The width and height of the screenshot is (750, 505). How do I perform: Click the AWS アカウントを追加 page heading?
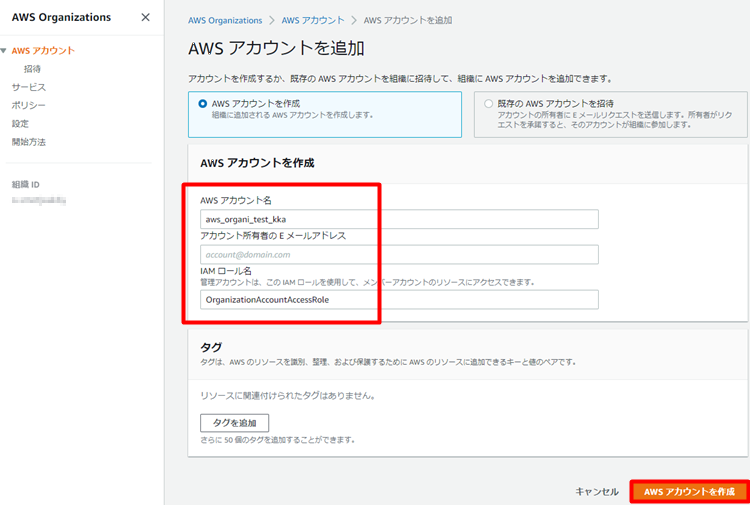276,49
